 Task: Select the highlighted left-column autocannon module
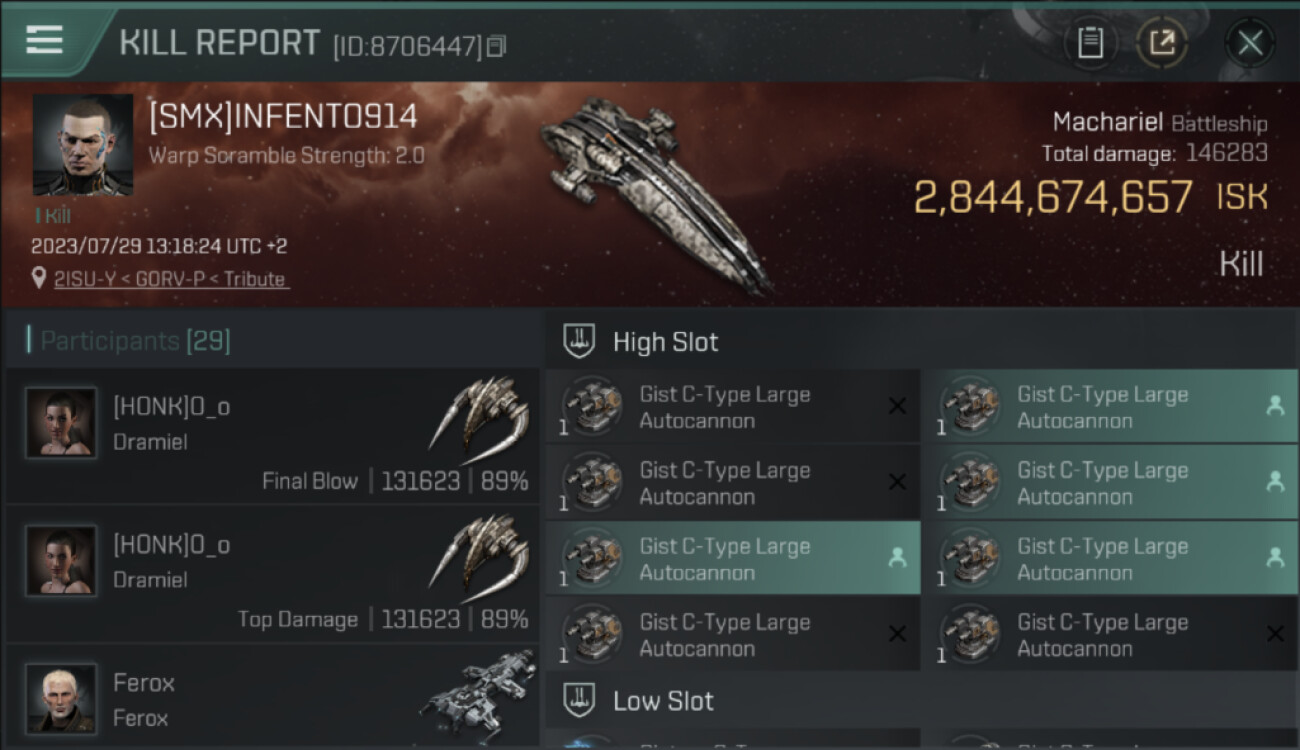pyautogui.click(x=732, y=559)
